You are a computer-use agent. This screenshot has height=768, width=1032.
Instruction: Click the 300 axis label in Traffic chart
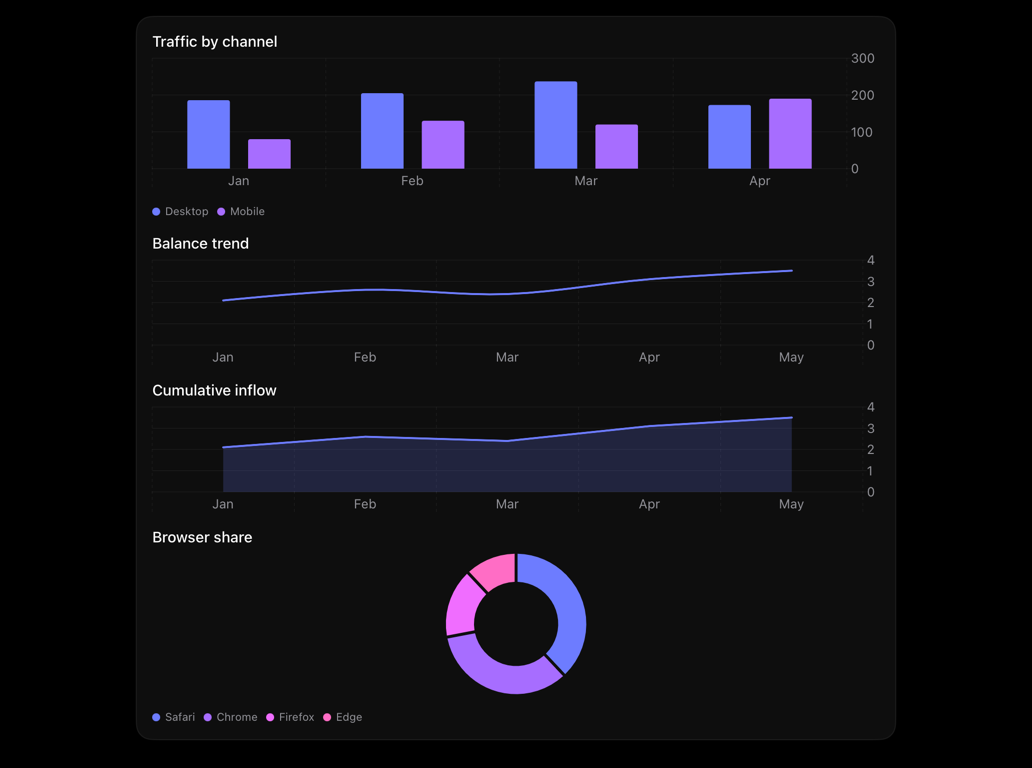tap(863, 58)
